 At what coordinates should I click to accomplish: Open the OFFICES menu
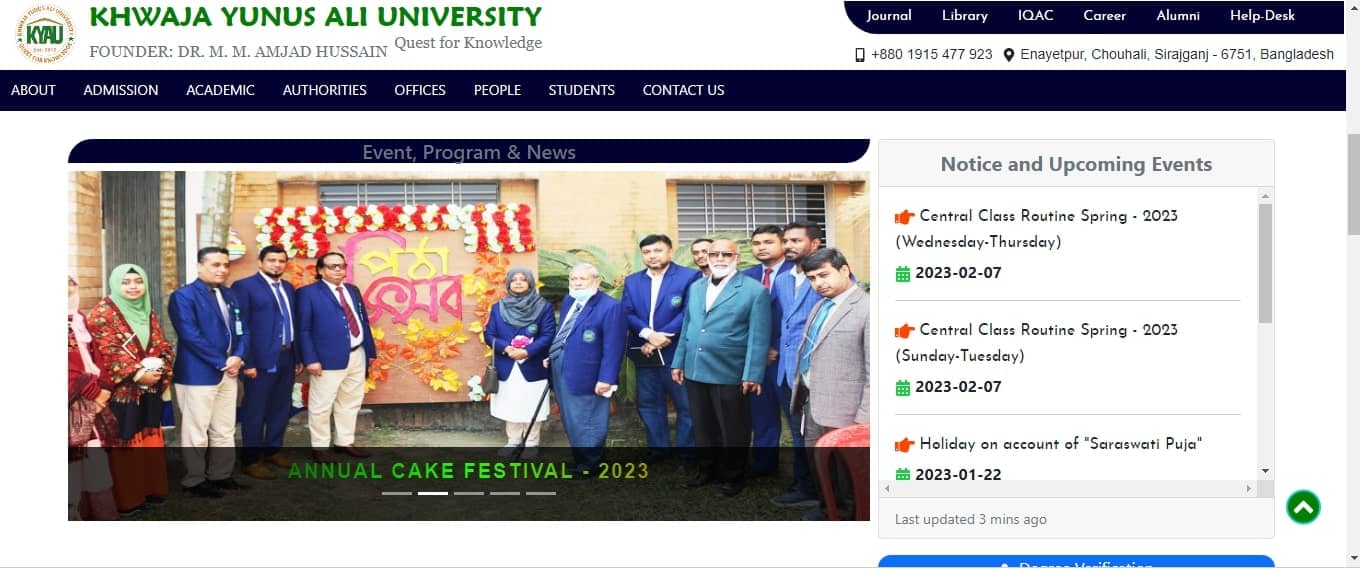click(420, 90)
